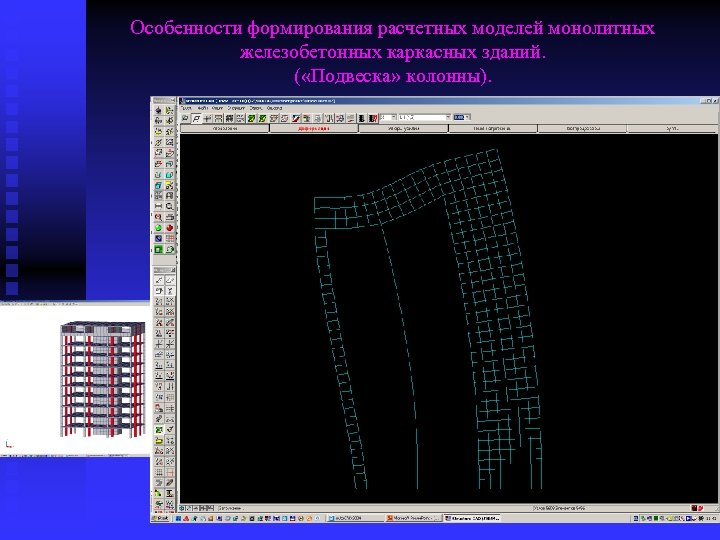Image resolution: width=720 pixels, height=540 pixels.
Task: Click the red-black color-scale bars icon
Action: [373, 118]
